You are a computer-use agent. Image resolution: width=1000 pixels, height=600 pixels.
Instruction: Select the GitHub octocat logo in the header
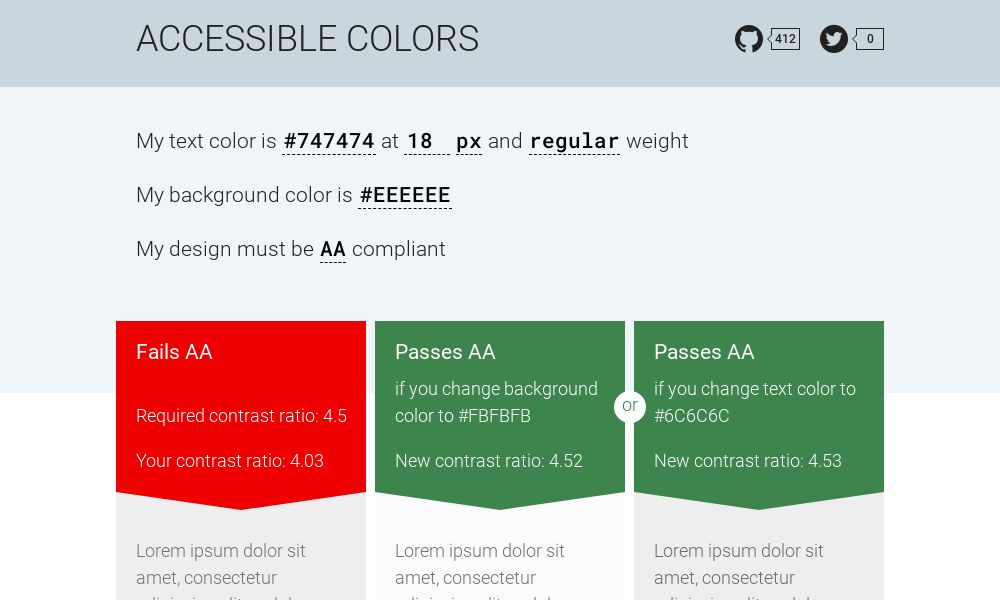pyautogui.click(x=749, y=39)
